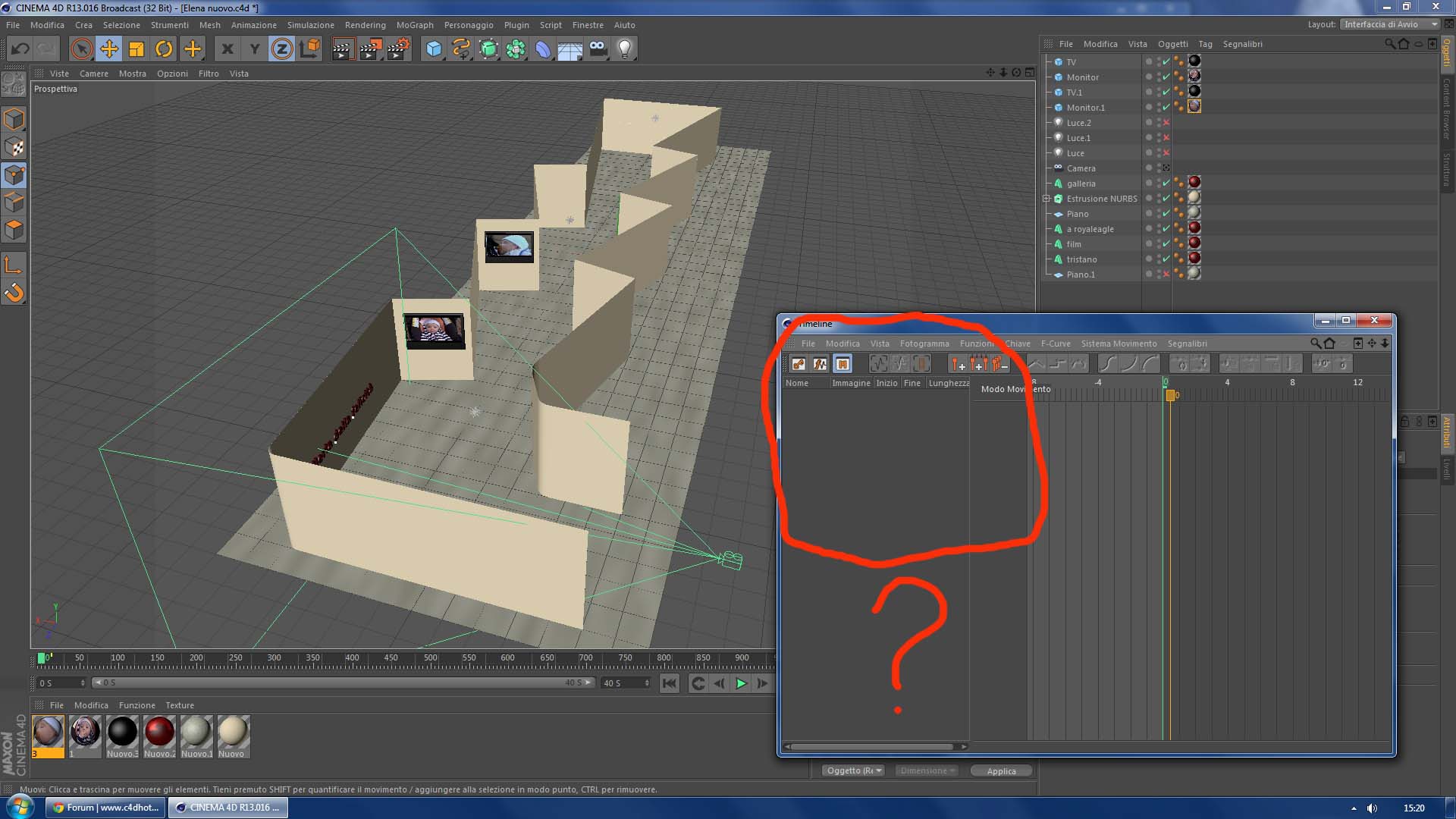Screen dimensions: 1456x819
Task: Open F-Curve menu in Timeline window
Action: (1055, 344)
